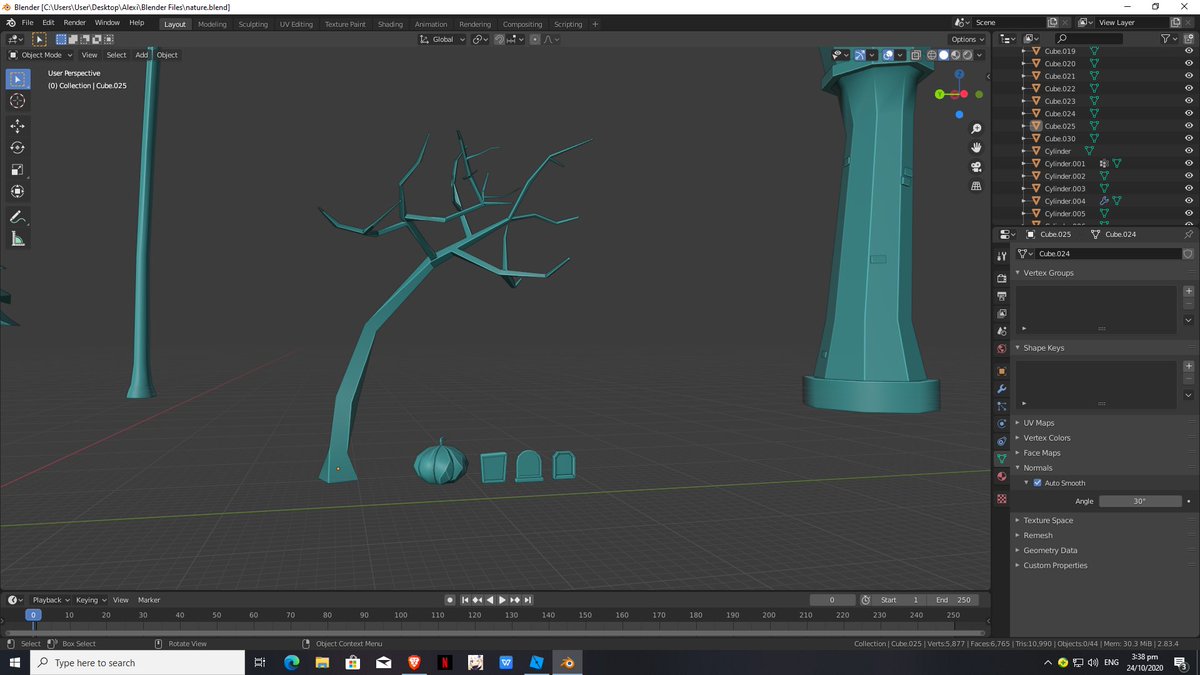
Task: Open the Modifier wrench properties tab
Action: click(1001, 389)
